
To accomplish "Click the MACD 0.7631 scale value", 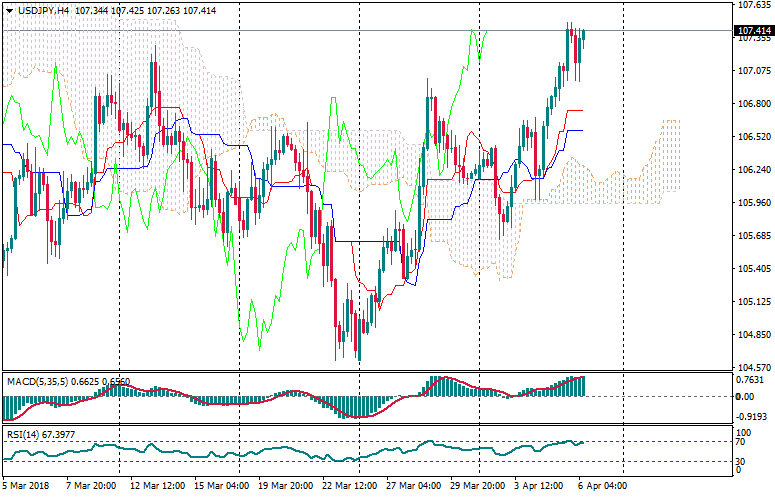I will (x=751, y=380).
